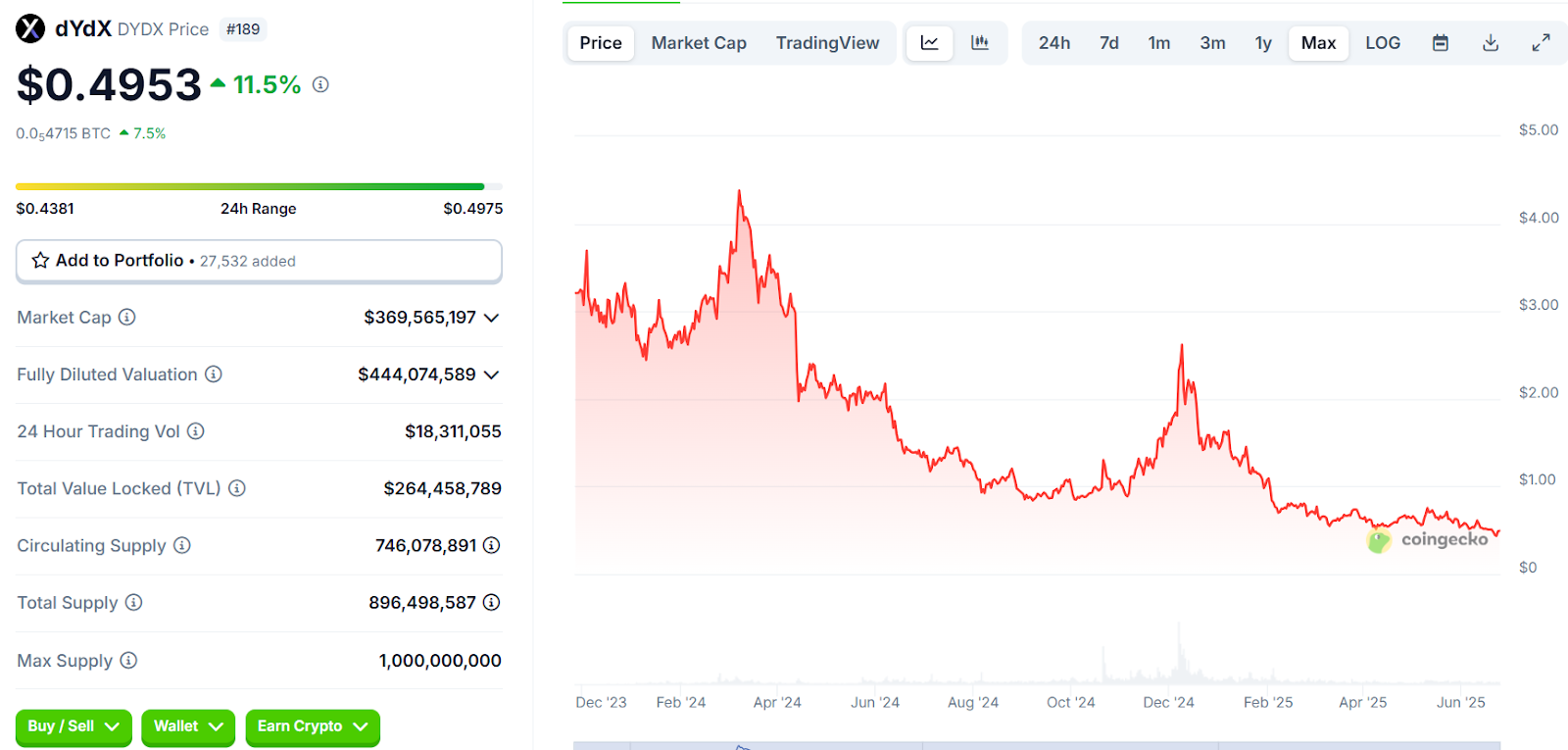1568x750 pixels.
Task: Click Fully Diluted Valuation info icon
Action: pos(214,374)
